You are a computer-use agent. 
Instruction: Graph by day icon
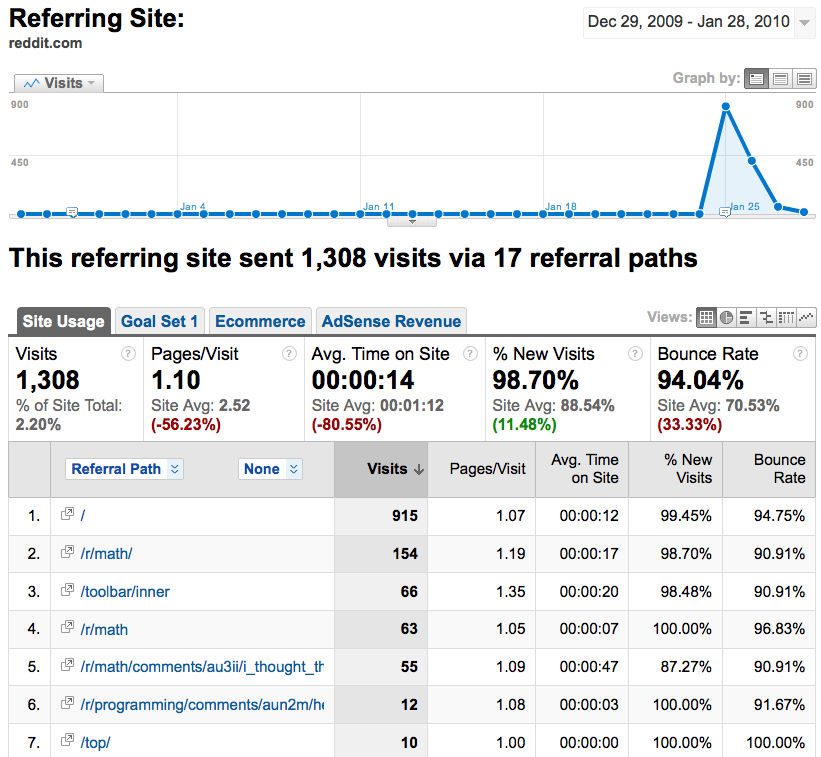point(756,79)
